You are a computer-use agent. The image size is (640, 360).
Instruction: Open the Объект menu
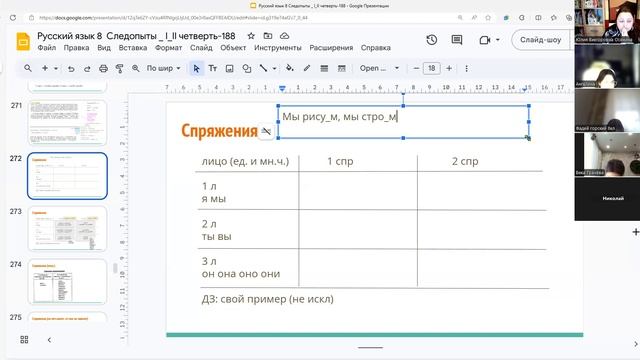(x=233, y=48)
